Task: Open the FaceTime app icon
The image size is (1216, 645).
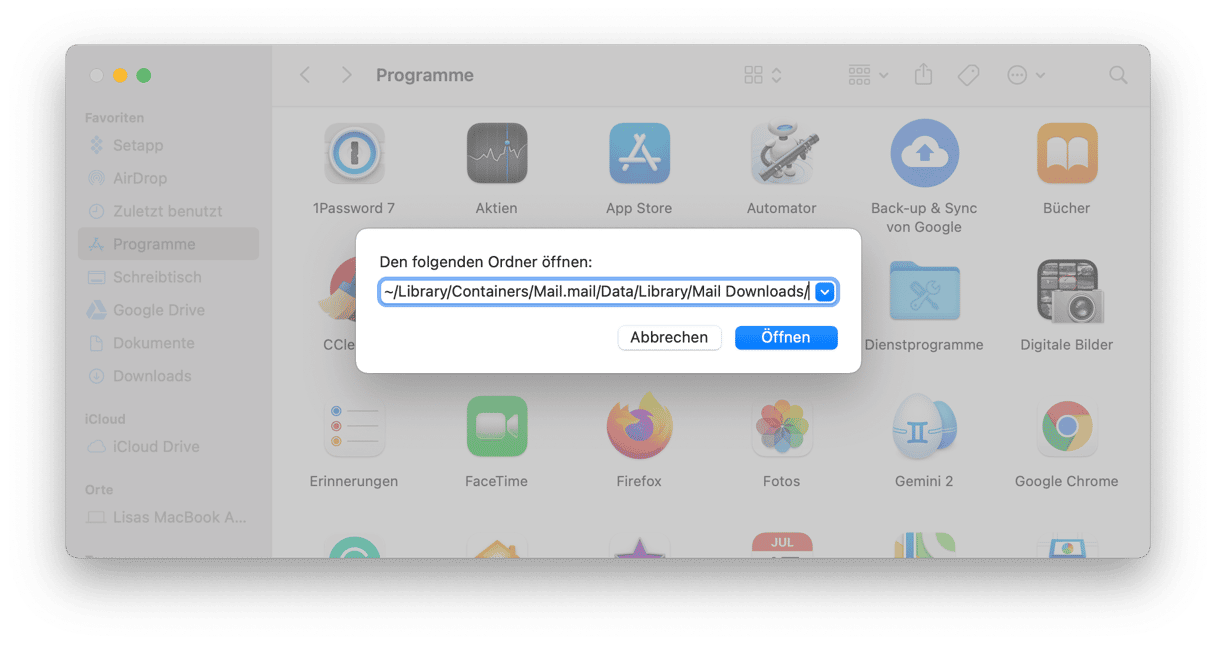Action: (x=497, y=426)
